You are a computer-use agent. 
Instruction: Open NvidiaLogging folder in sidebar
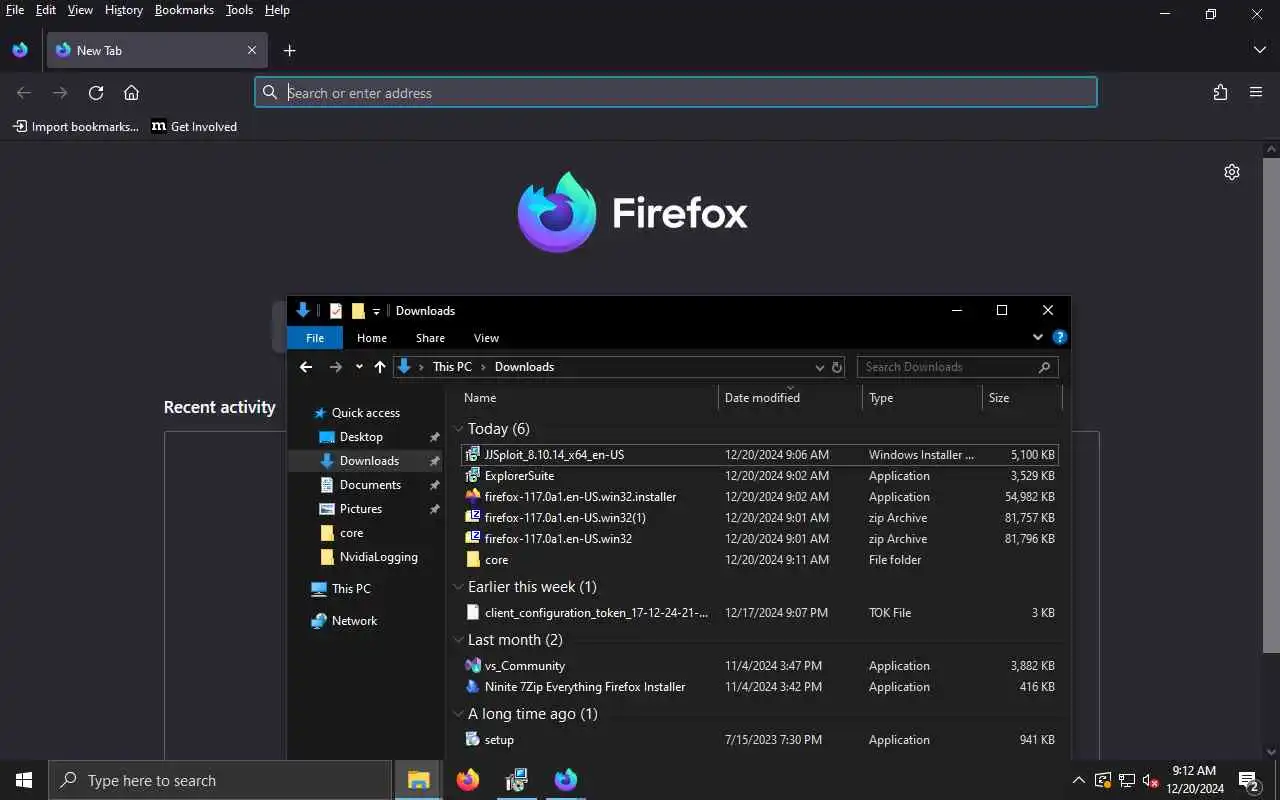378,557
